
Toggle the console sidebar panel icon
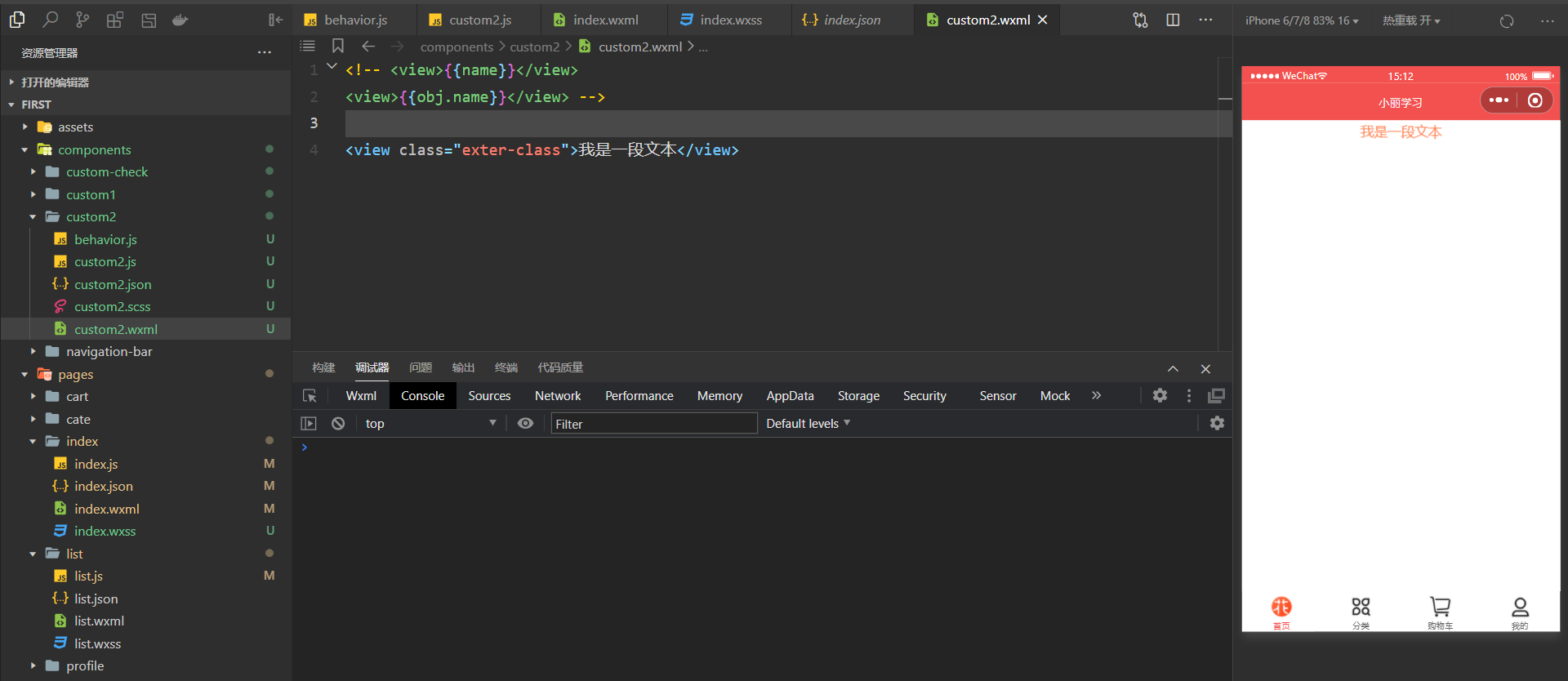click(309, 423)
